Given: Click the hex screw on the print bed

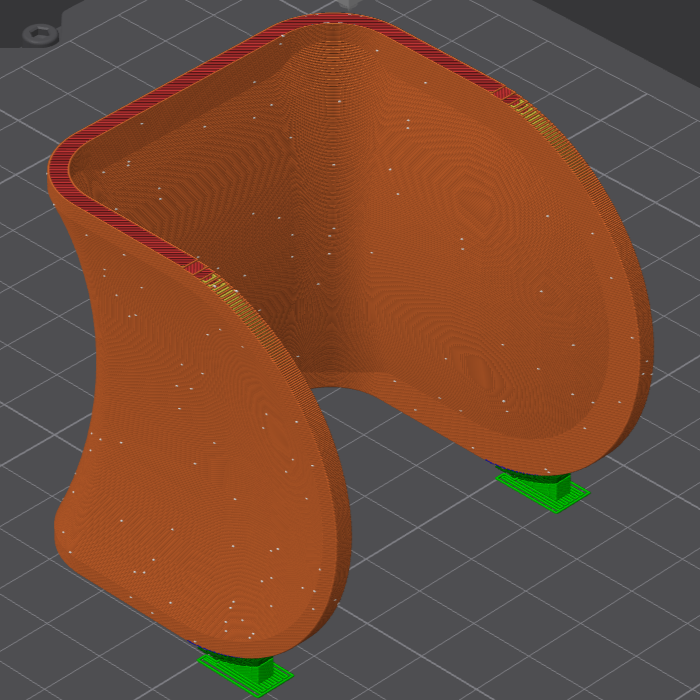Looking at the screenshot, I should tap(41, 34).
